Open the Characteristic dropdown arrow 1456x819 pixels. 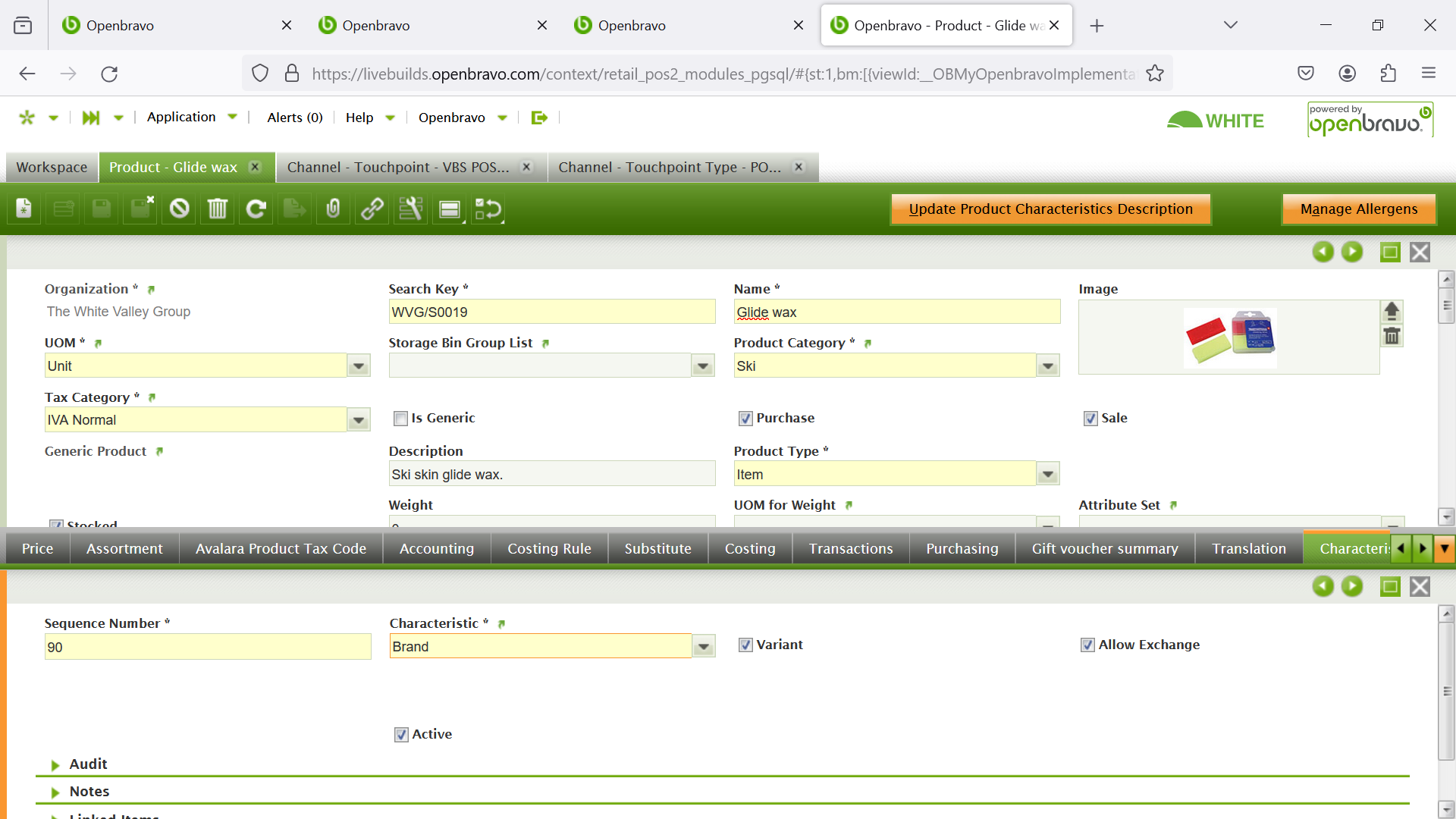click(704, 647)
